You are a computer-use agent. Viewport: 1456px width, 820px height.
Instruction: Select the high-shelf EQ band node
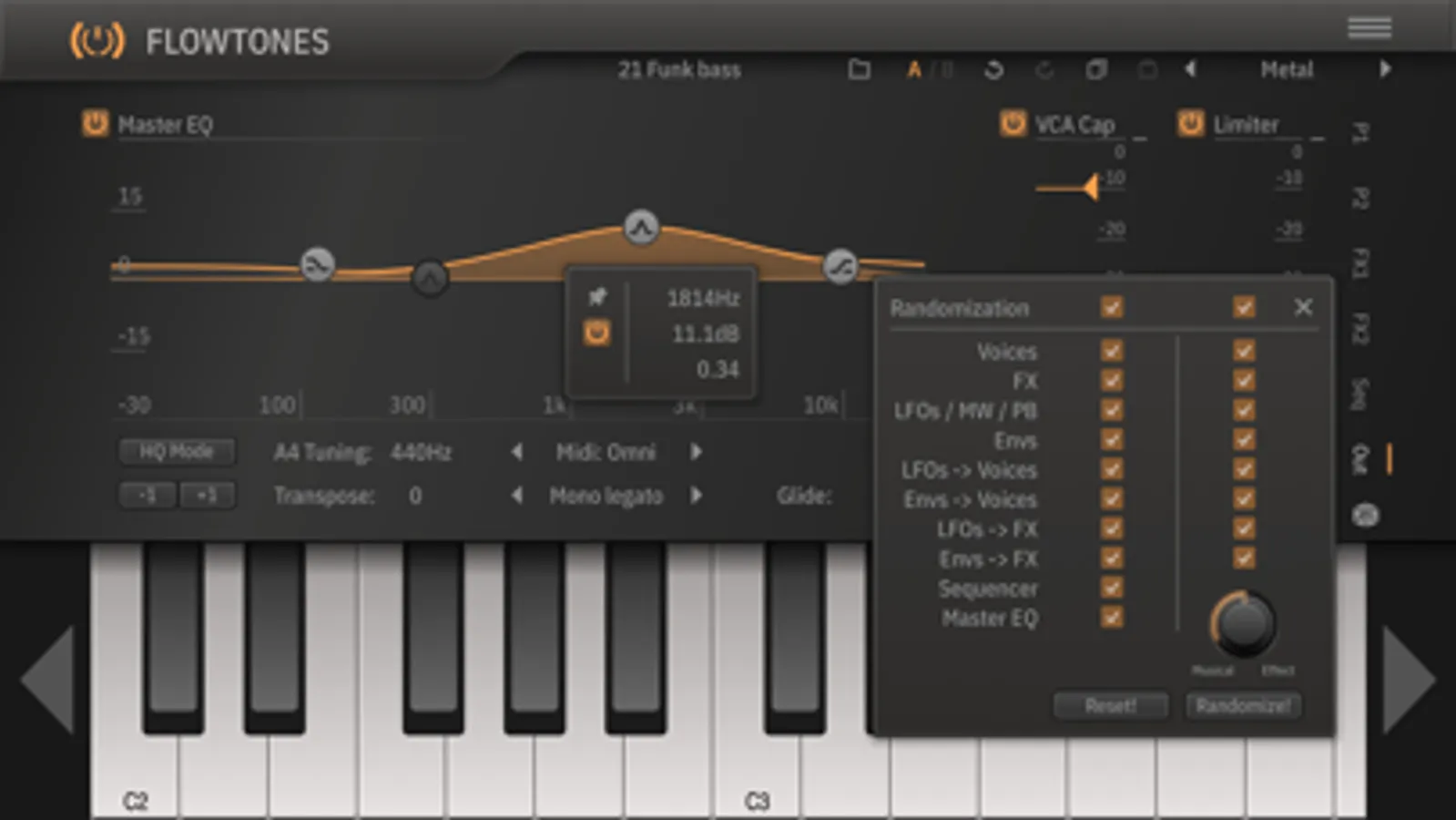pos(840,266)
